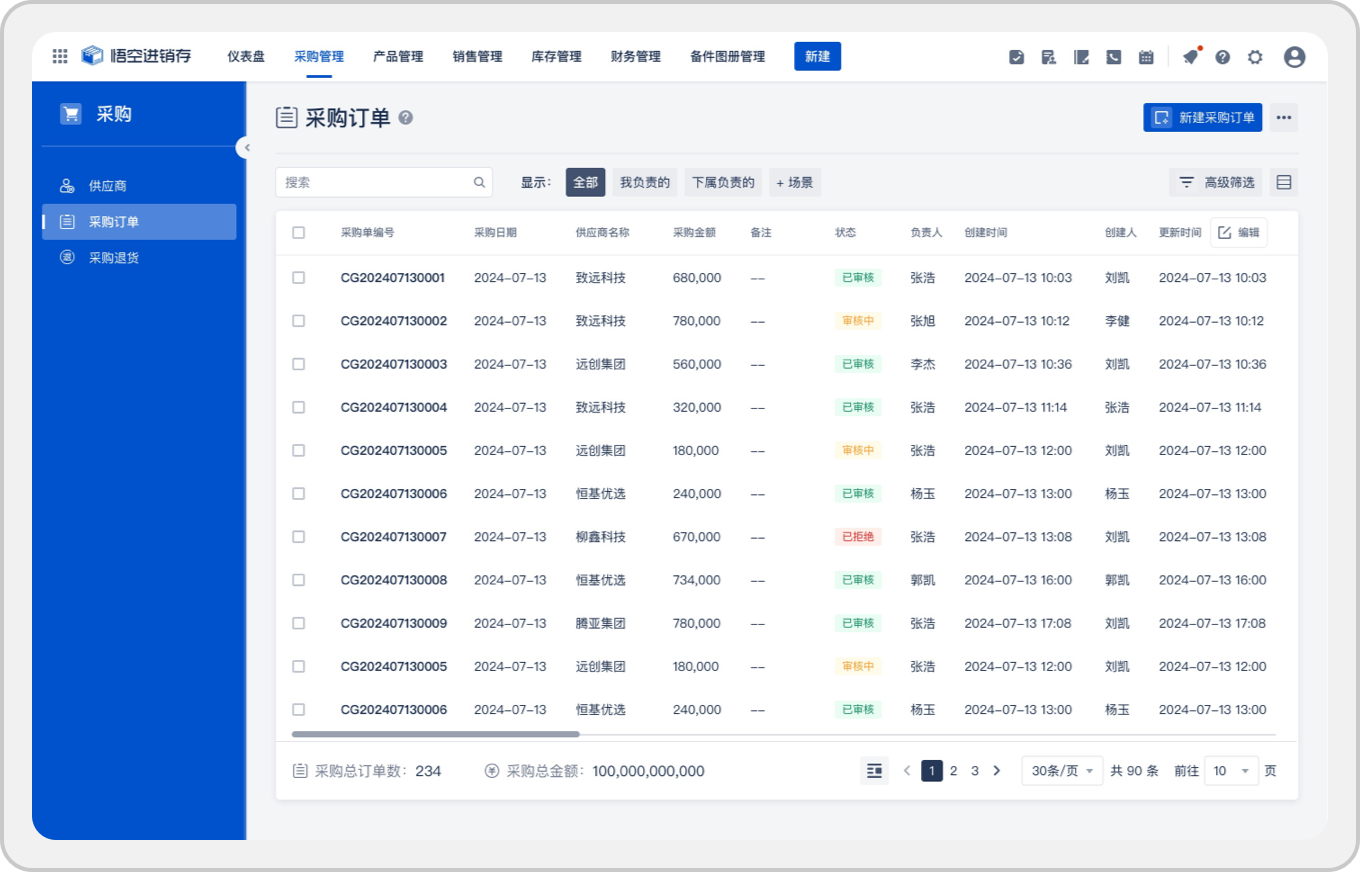
Task: Go to the next page with the right chevron
Action: click(x=996, y=770)
